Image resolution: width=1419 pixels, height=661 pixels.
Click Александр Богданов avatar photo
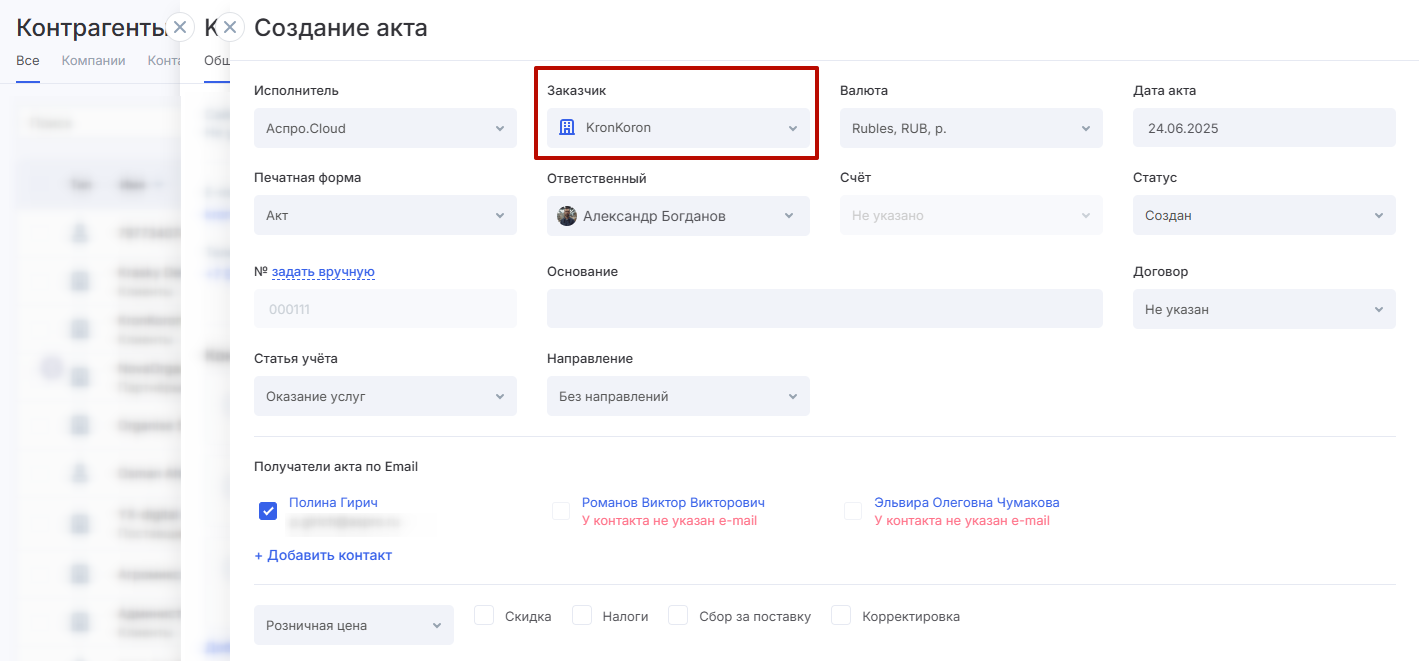567,216
